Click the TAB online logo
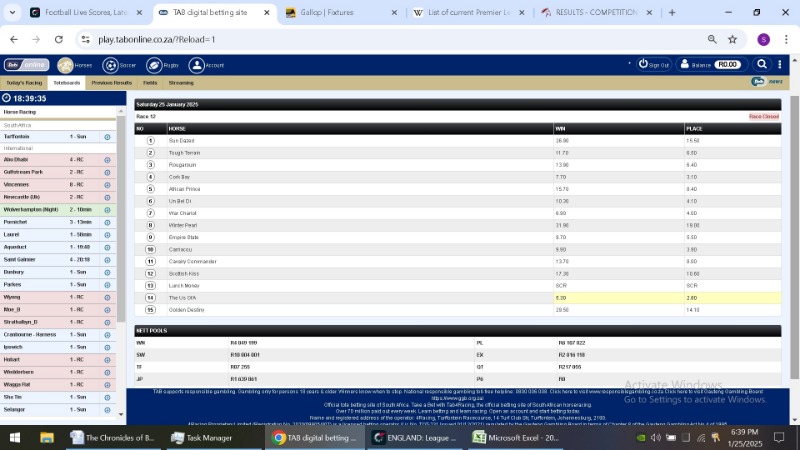The width and height of the screenshot is (800, 450). (25, 65)
